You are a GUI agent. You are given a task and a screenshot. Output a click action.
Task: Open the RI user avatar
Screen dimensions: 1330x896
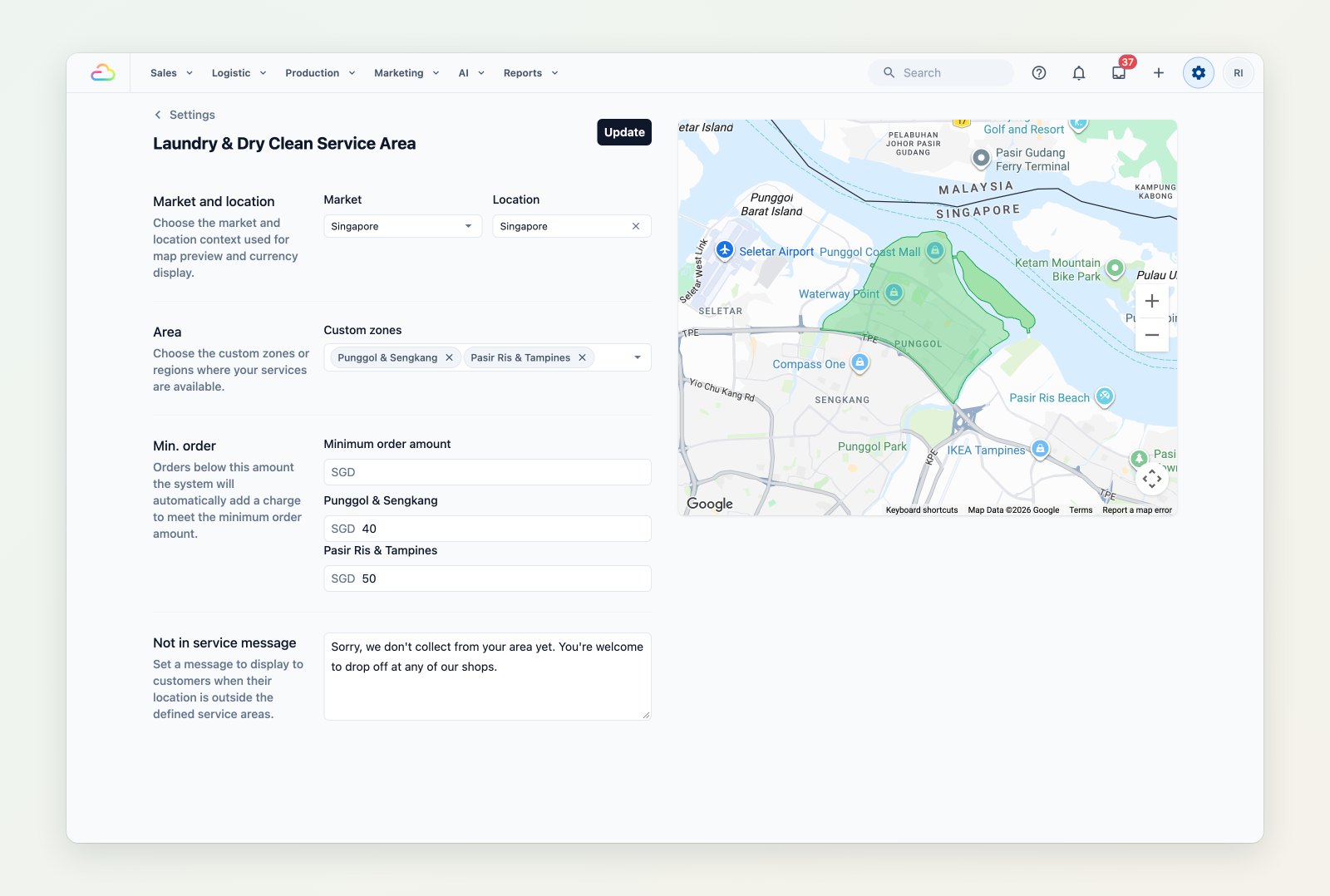1239,73
